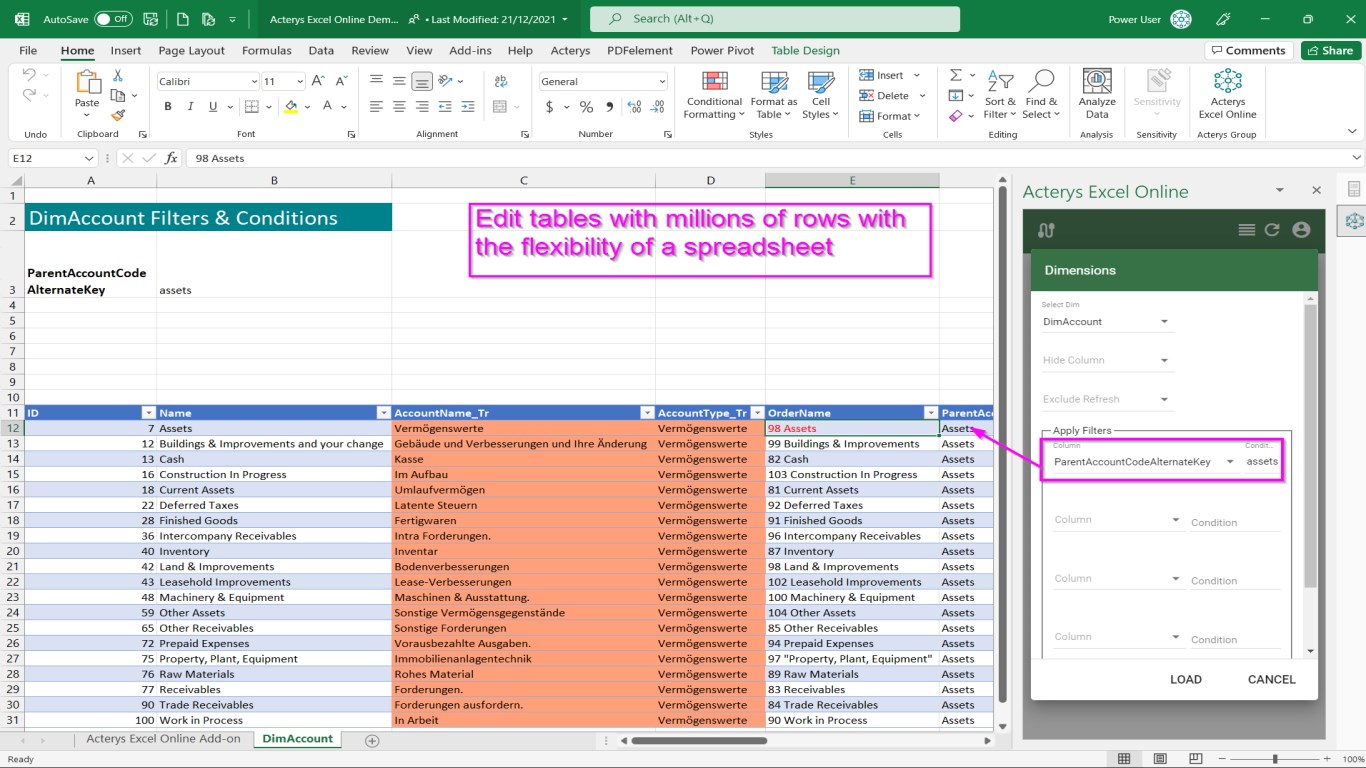Click the LOAD button

coord(1186,679)
